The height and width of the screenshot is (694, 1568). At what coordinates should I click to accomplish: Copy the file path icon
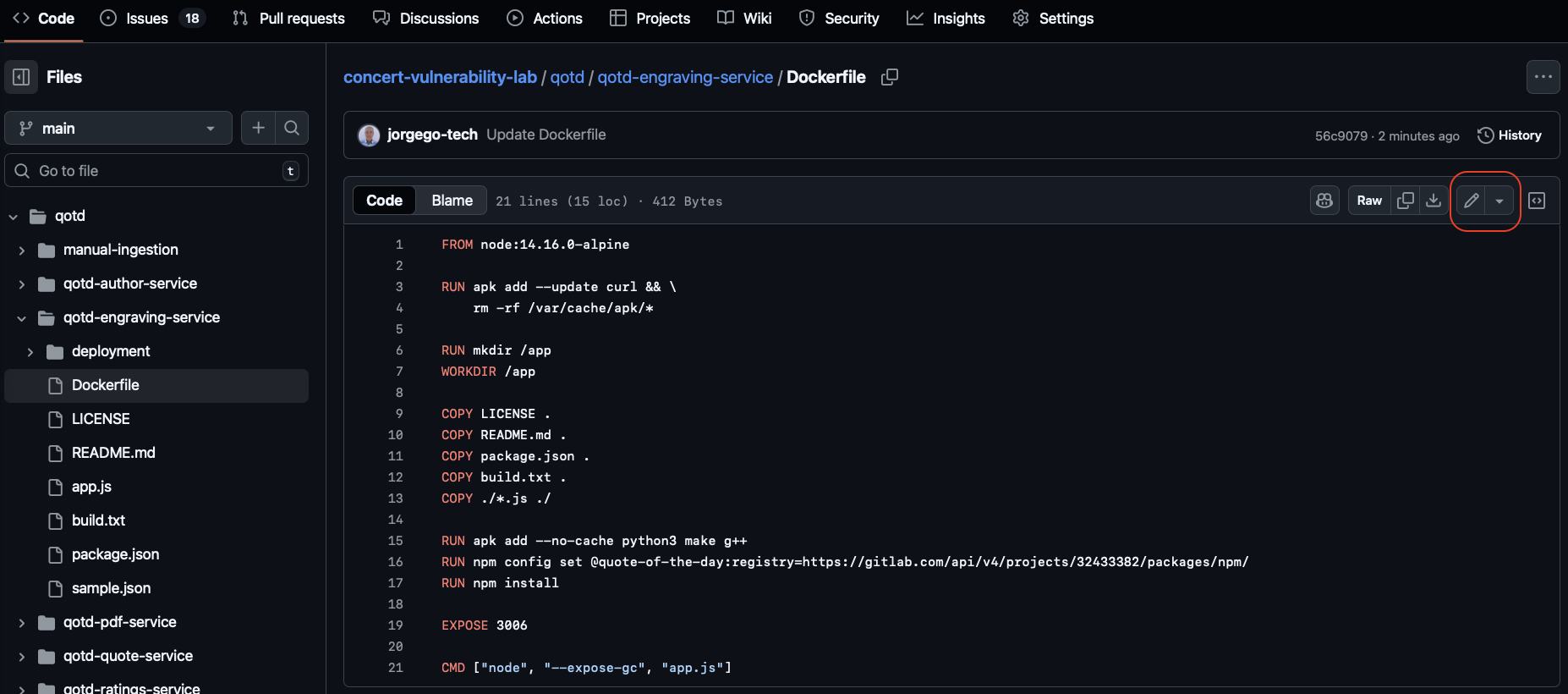point(889,77)
